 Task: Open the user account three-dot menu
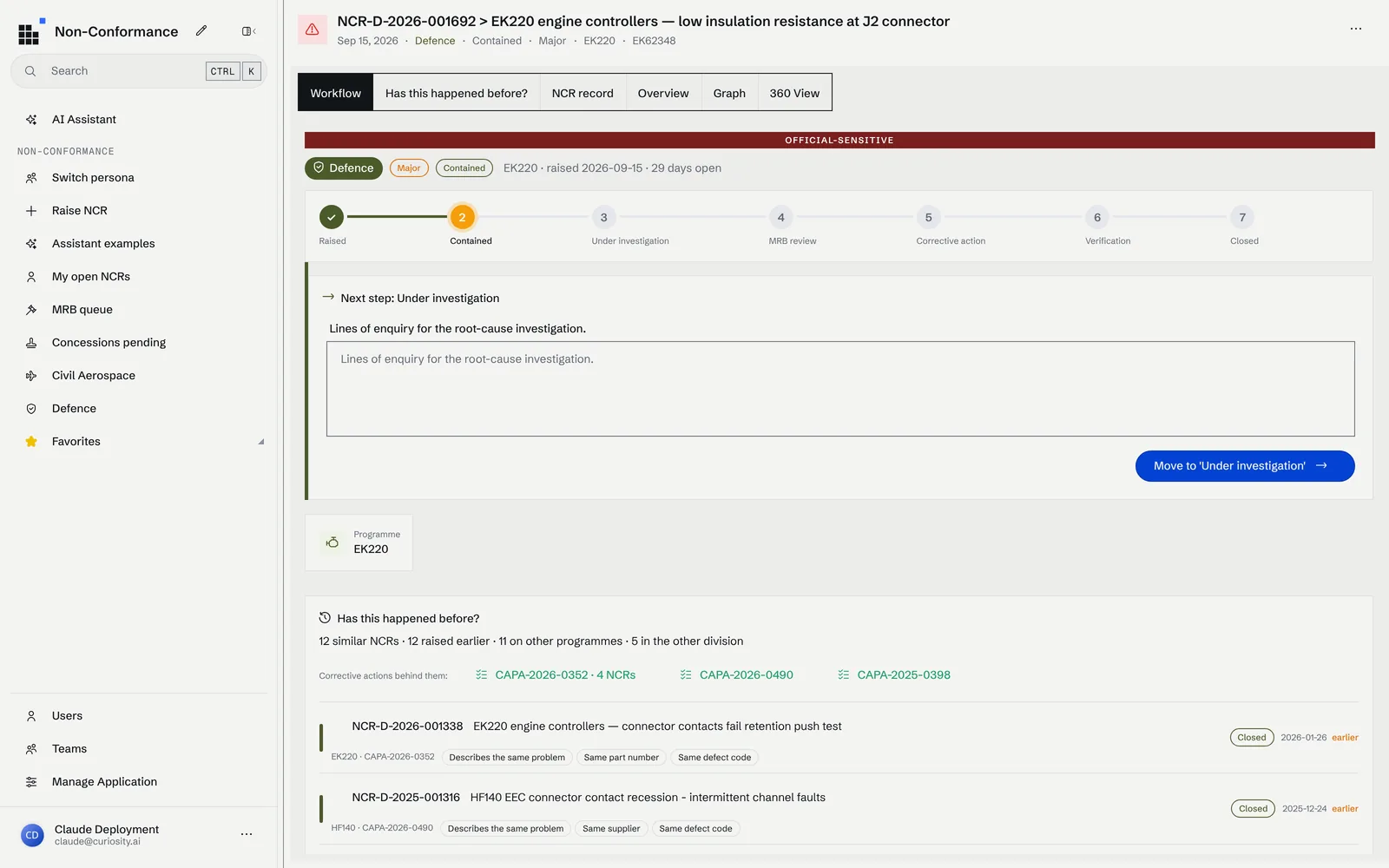[x=247, y=834]
